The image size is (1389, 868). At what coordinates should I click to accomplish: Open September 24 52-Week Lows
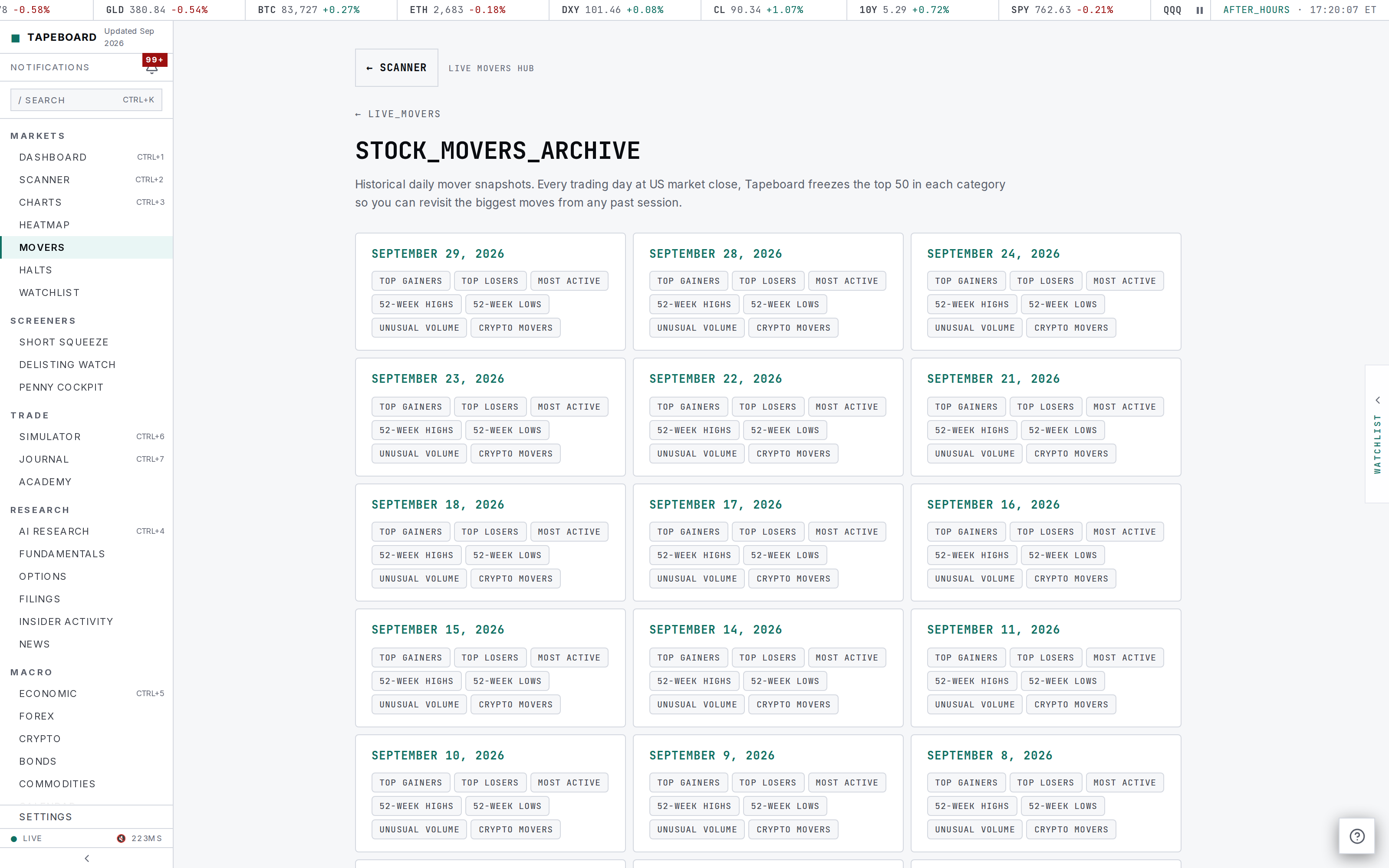click(x=1063, y=304)
